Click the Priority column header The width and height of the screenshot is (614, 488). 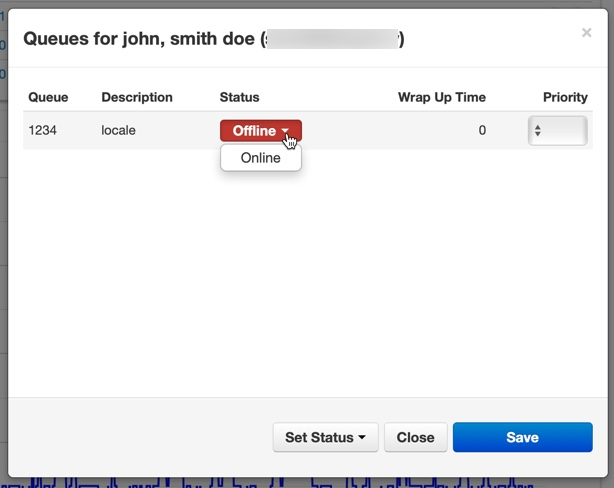coord(565,97)
